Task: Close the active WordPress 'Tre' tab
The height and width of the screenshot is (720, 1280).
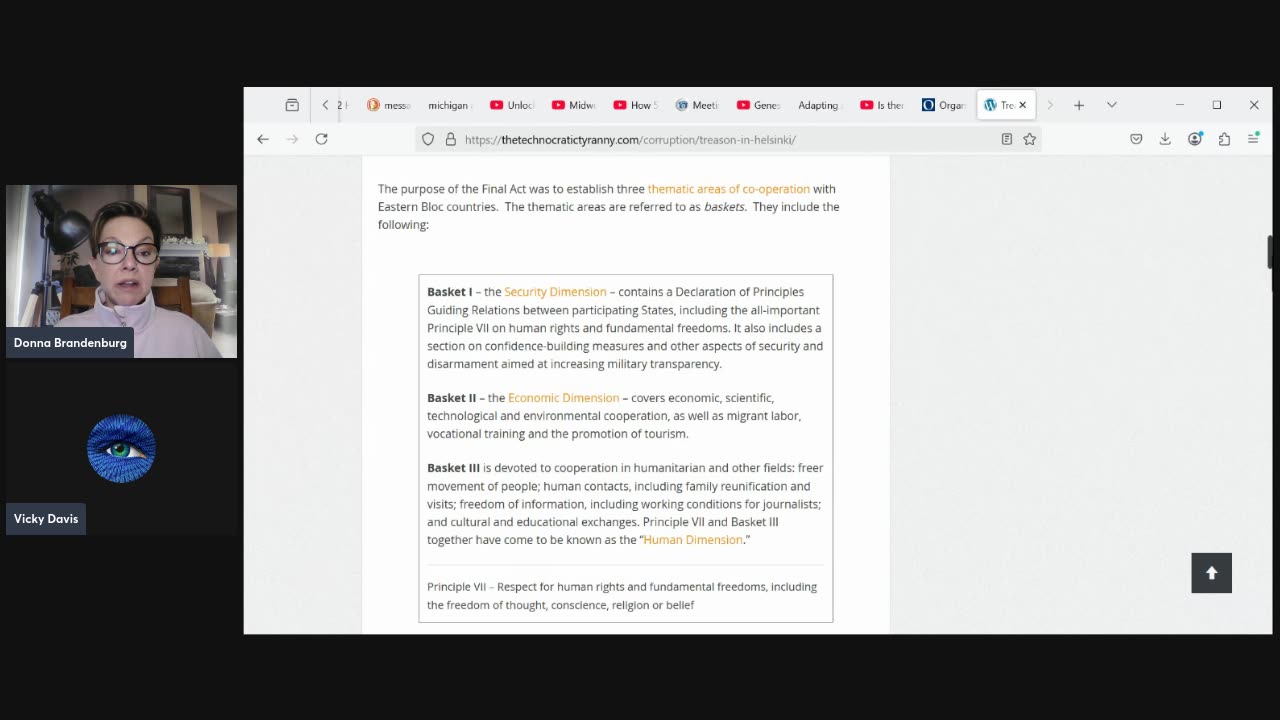Action: 1022,105
